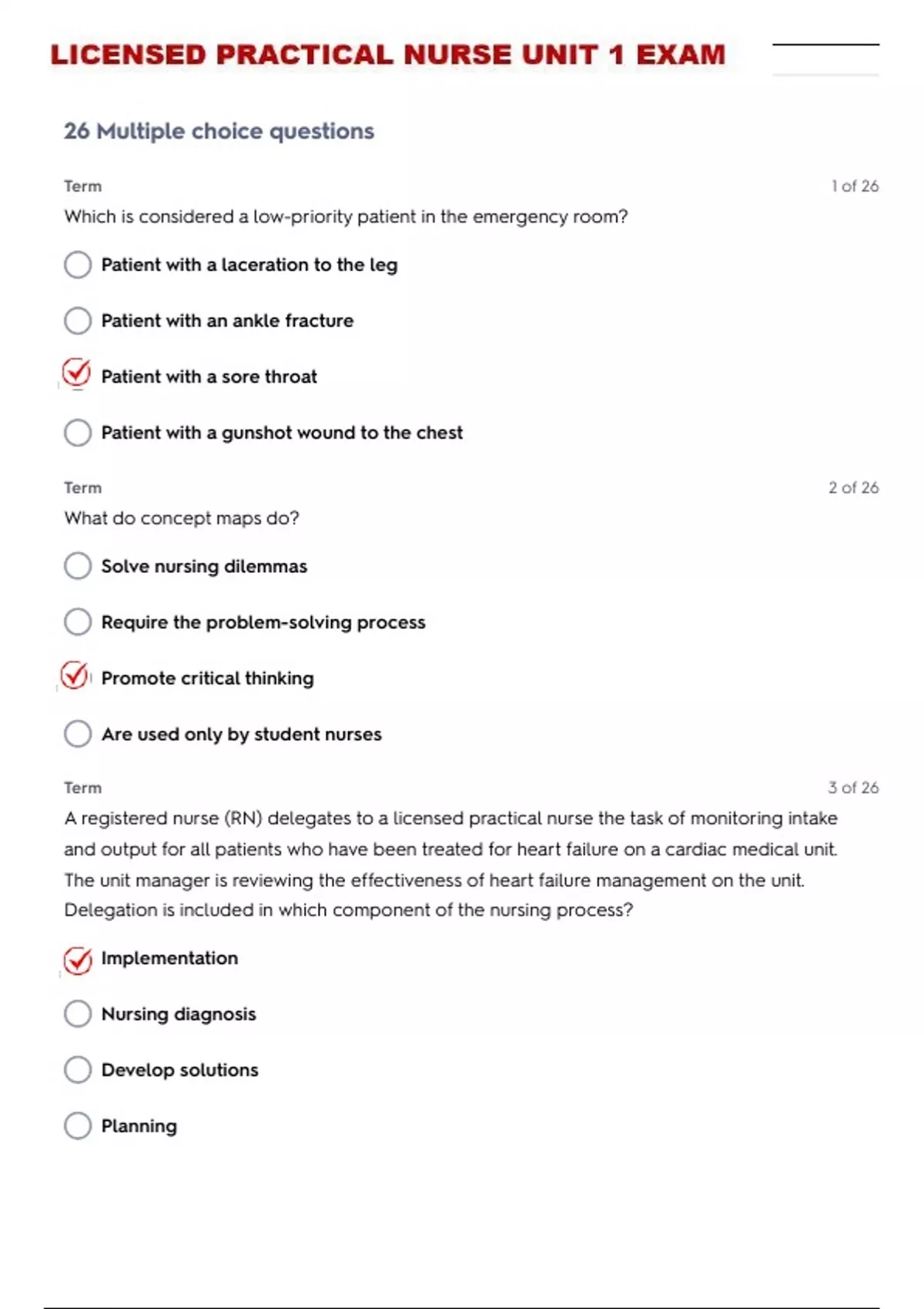Select the "Nursing diagnosis" radio button
Screen dimensions: 924x1309
[x=78, y=1014]
